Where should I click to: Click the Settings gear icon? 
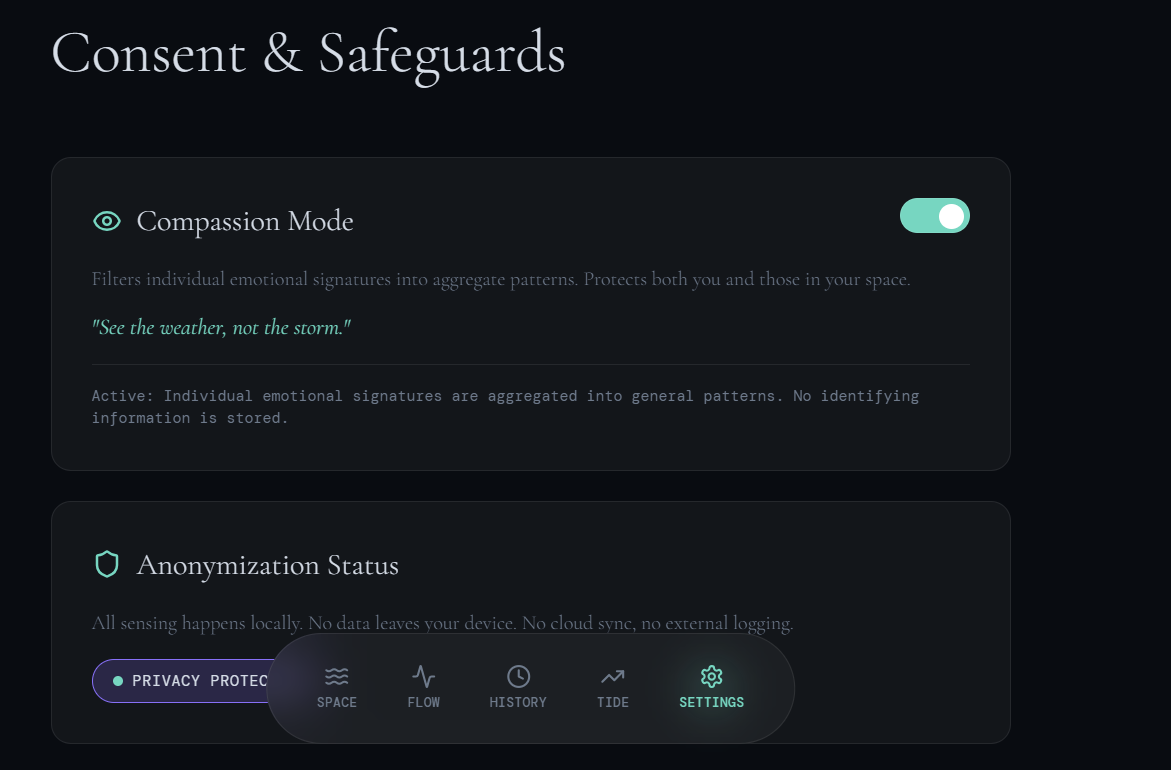tap(712, 677)
